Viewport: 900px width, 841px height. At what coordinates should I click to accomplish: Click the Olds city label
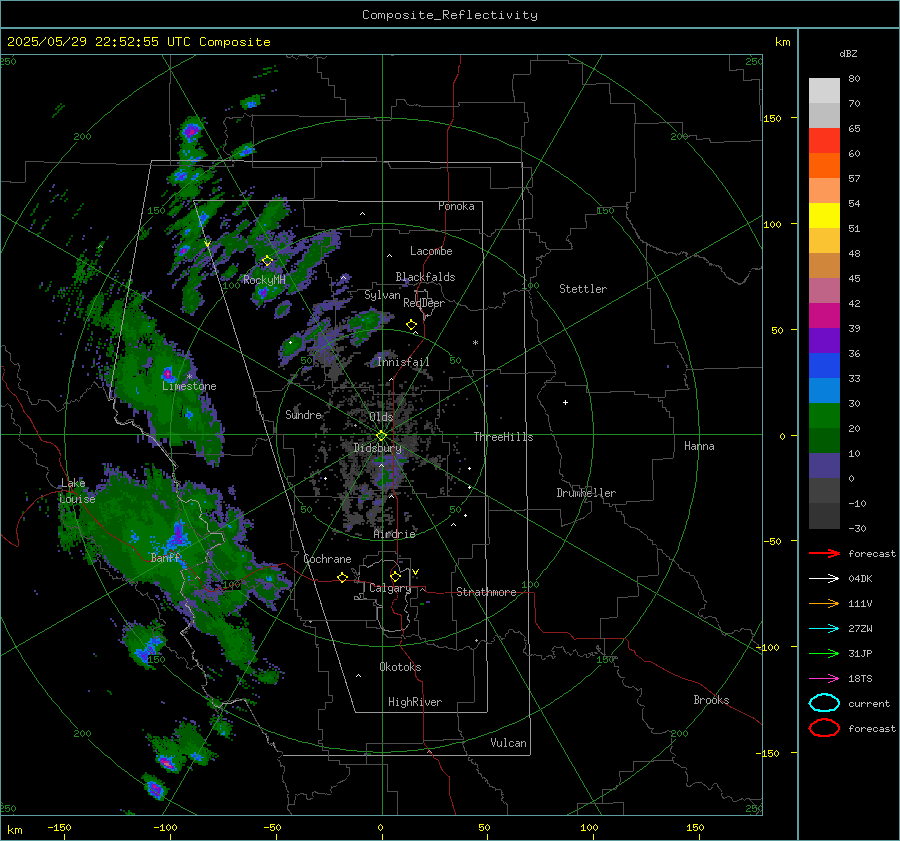coord(381,417)
